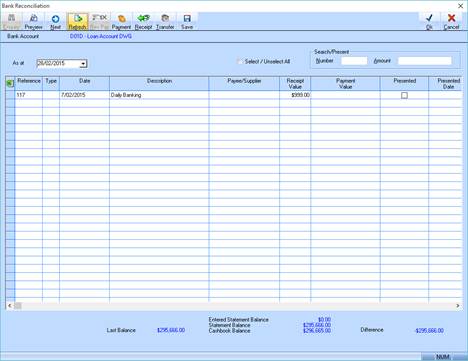Tick the Presented checkbox for reference 117

[404, 95]
